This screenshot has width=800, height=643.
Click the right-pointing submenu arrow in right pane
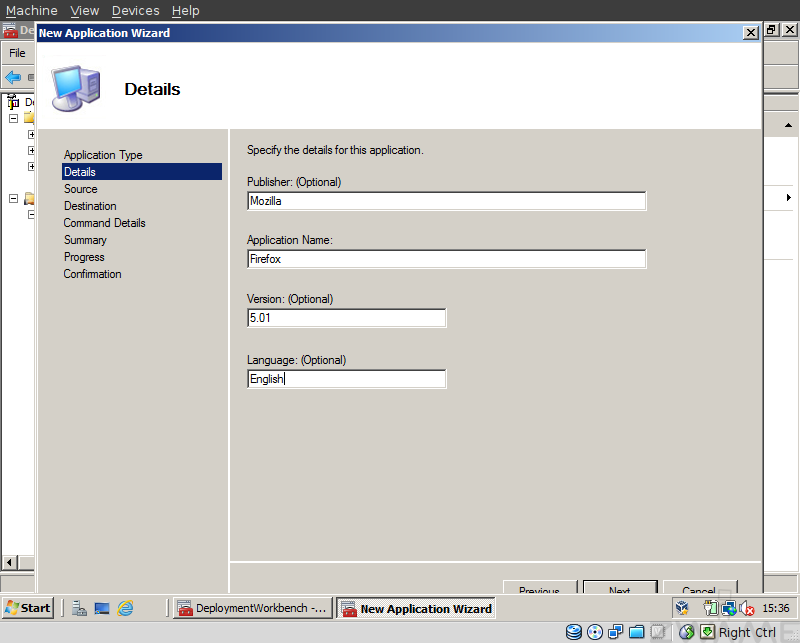789,197
